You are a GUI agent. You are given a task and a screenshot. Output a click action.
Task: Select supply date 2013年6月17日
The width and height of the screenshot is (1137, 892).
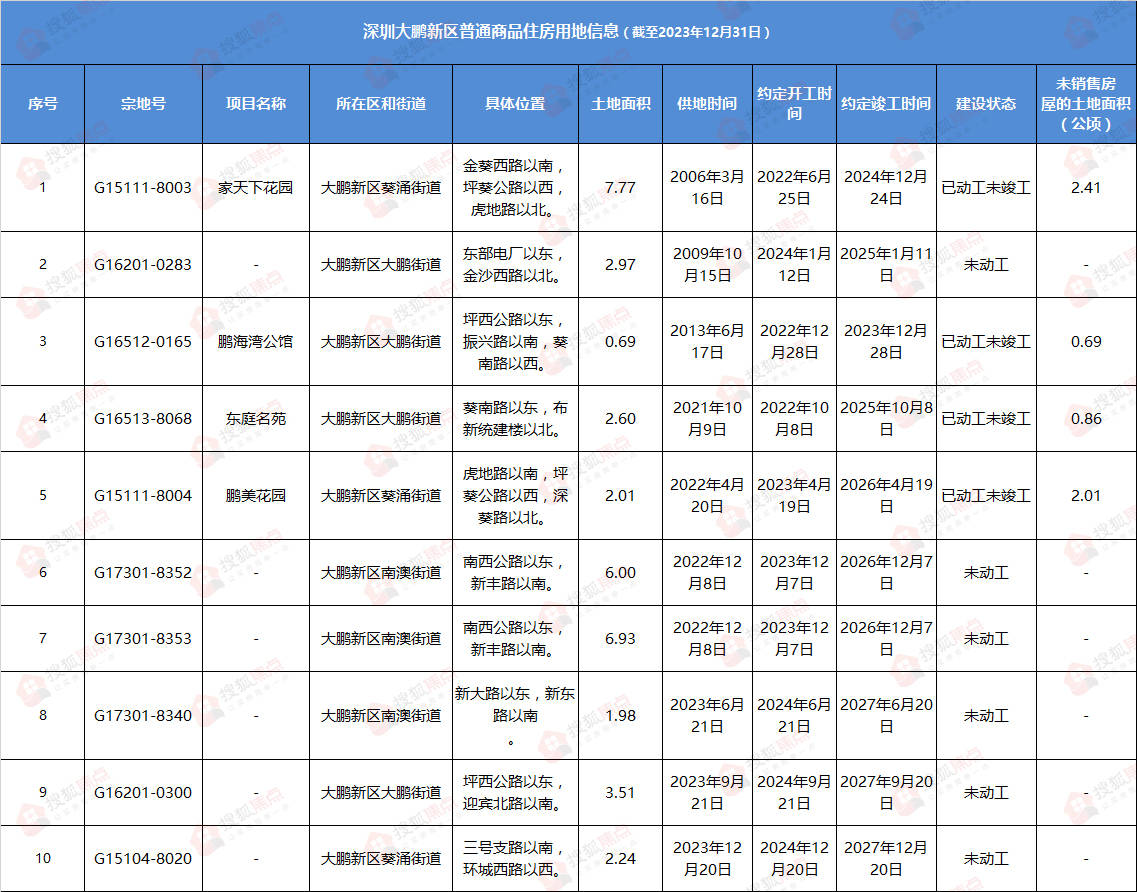click(707, 342)
